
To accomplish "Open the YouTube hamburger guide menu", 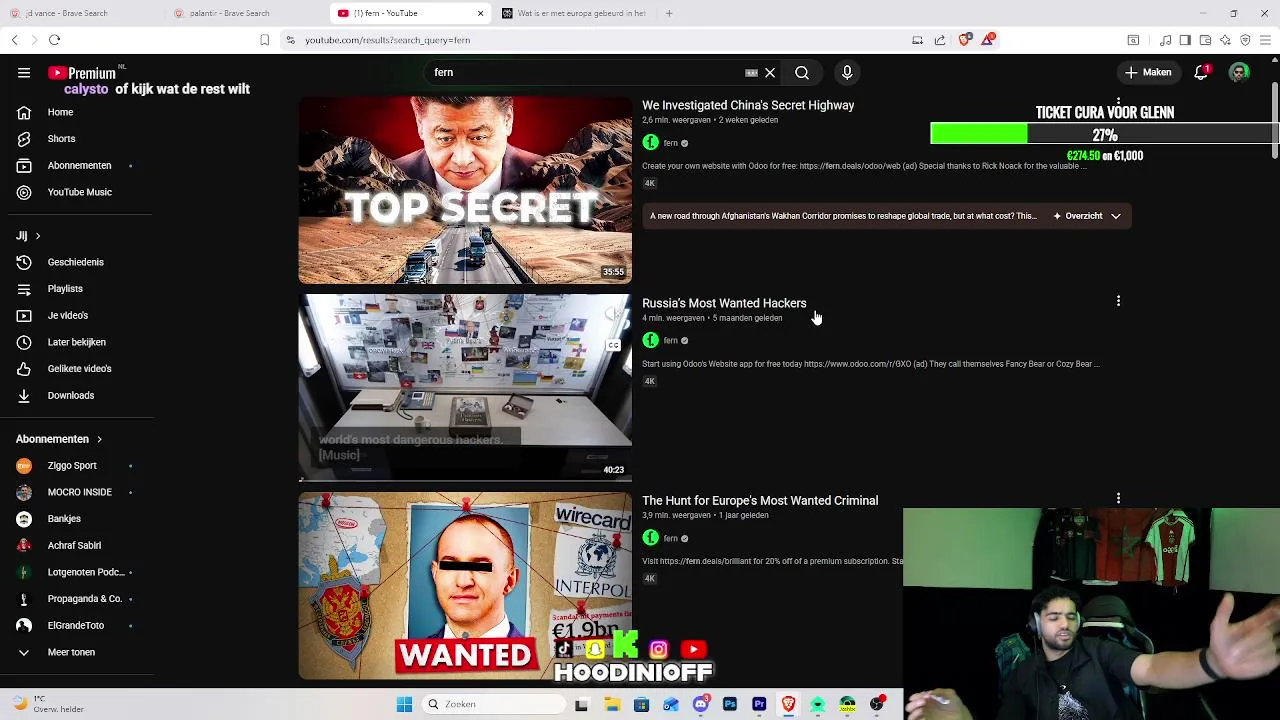I will tap(24, 73).
